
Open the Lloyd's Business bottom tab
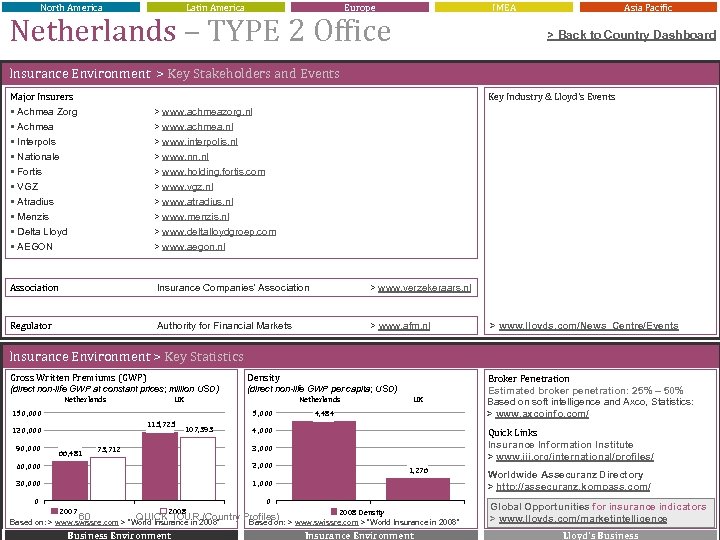[x=600, y=535]
